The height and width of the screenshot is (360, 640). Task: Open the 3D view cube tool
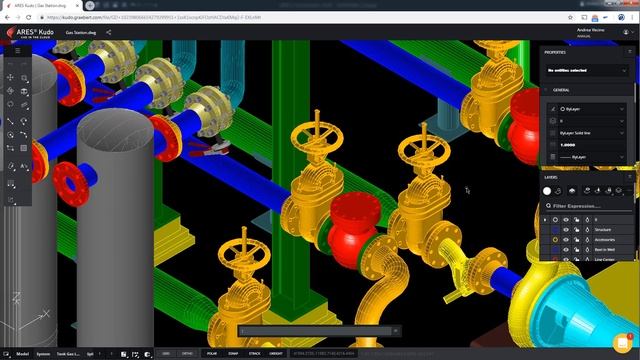tap(24, 91)
